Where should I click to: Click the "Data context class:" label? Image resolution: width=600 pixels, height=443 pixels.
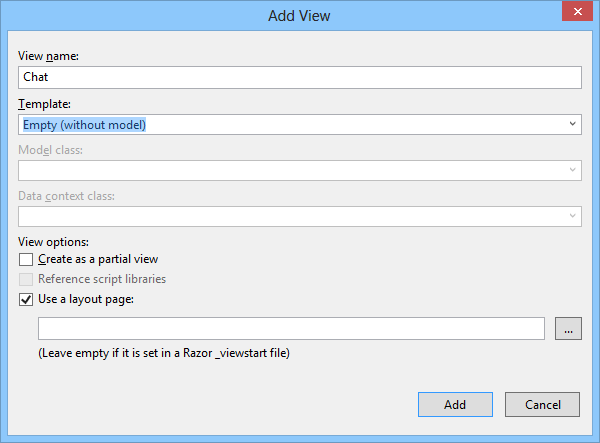coord(66,195)
